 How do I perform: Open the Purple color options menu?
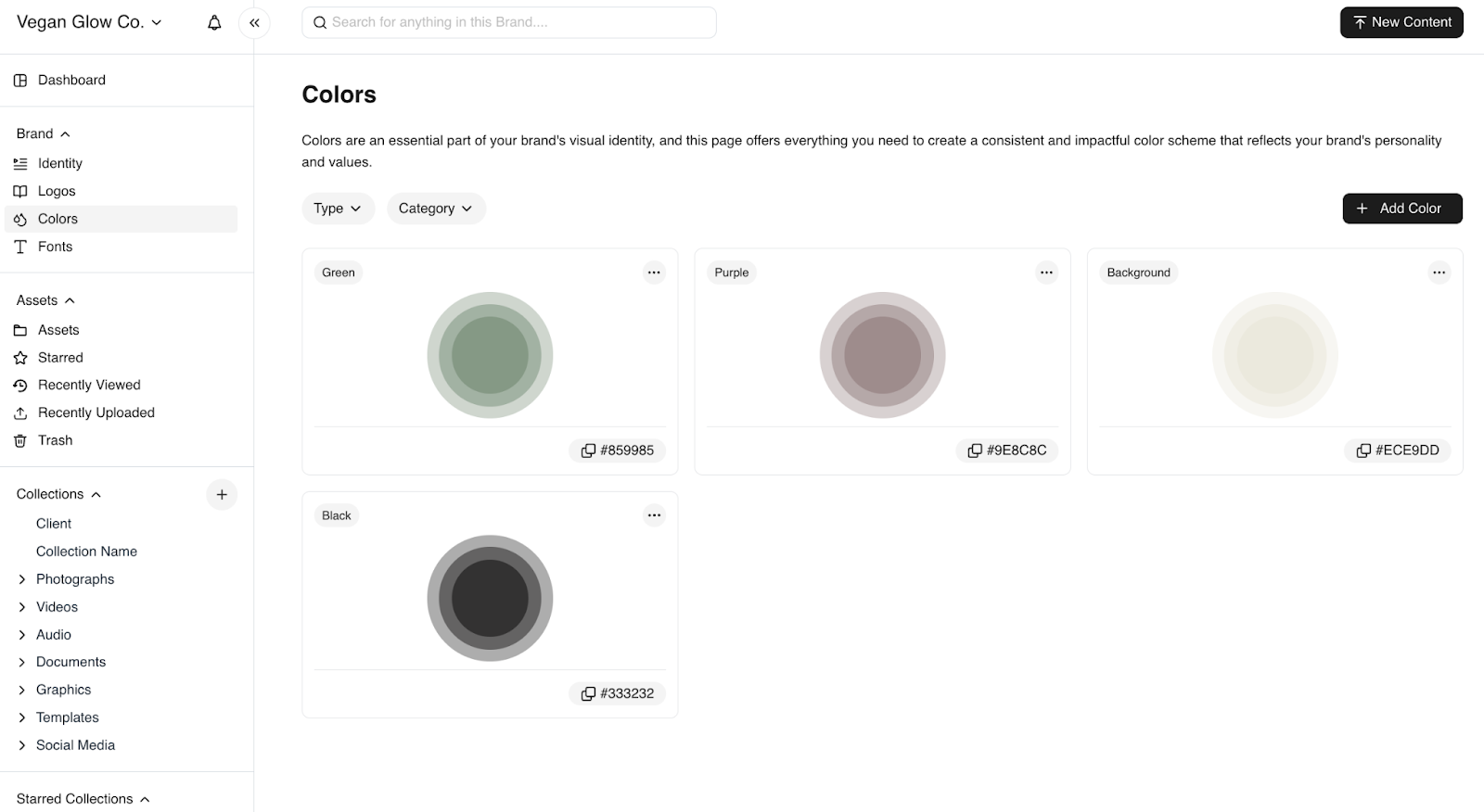point(1046,273)
